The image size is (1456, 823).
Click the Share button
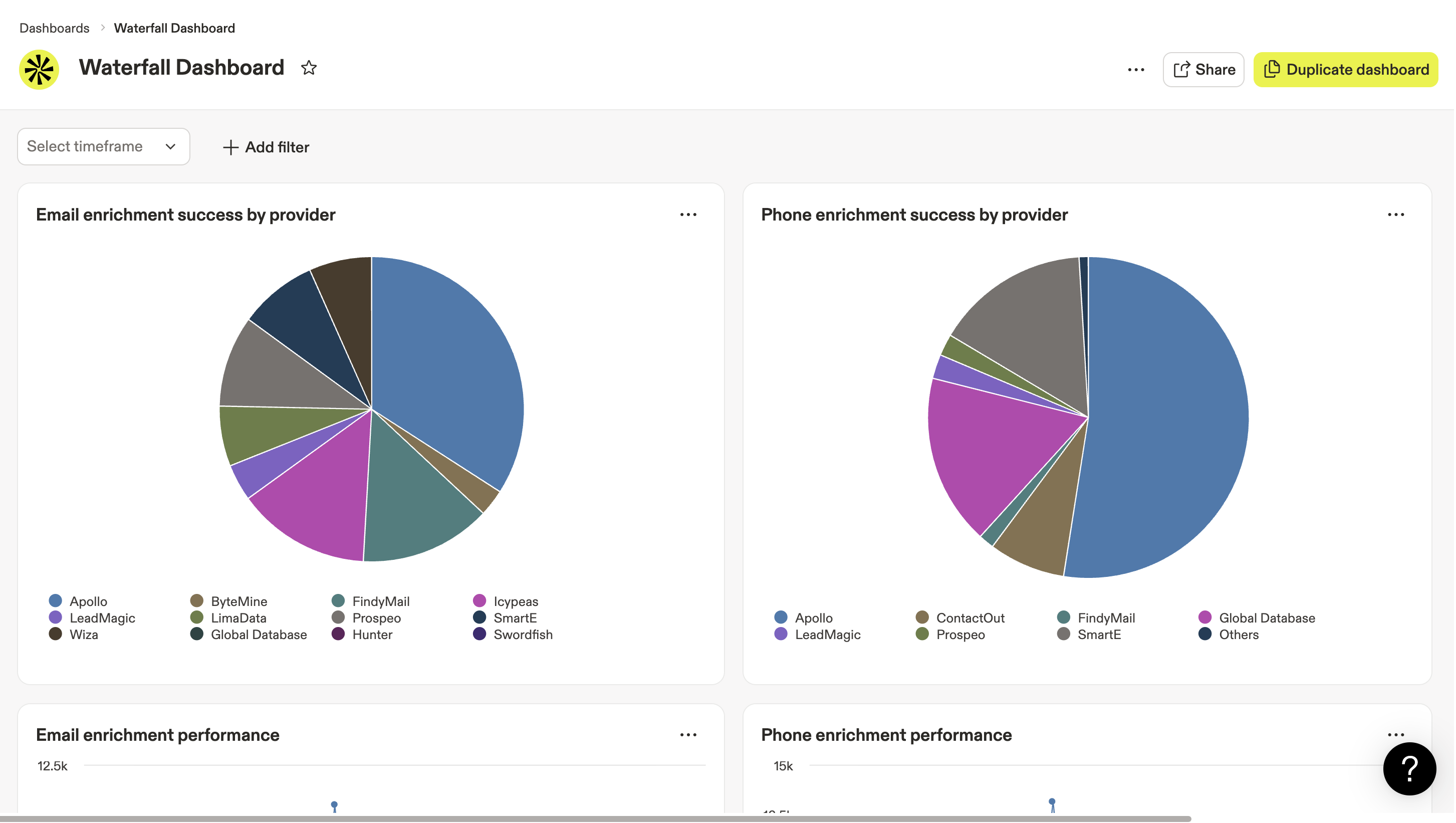click(x=1203, y=69)
